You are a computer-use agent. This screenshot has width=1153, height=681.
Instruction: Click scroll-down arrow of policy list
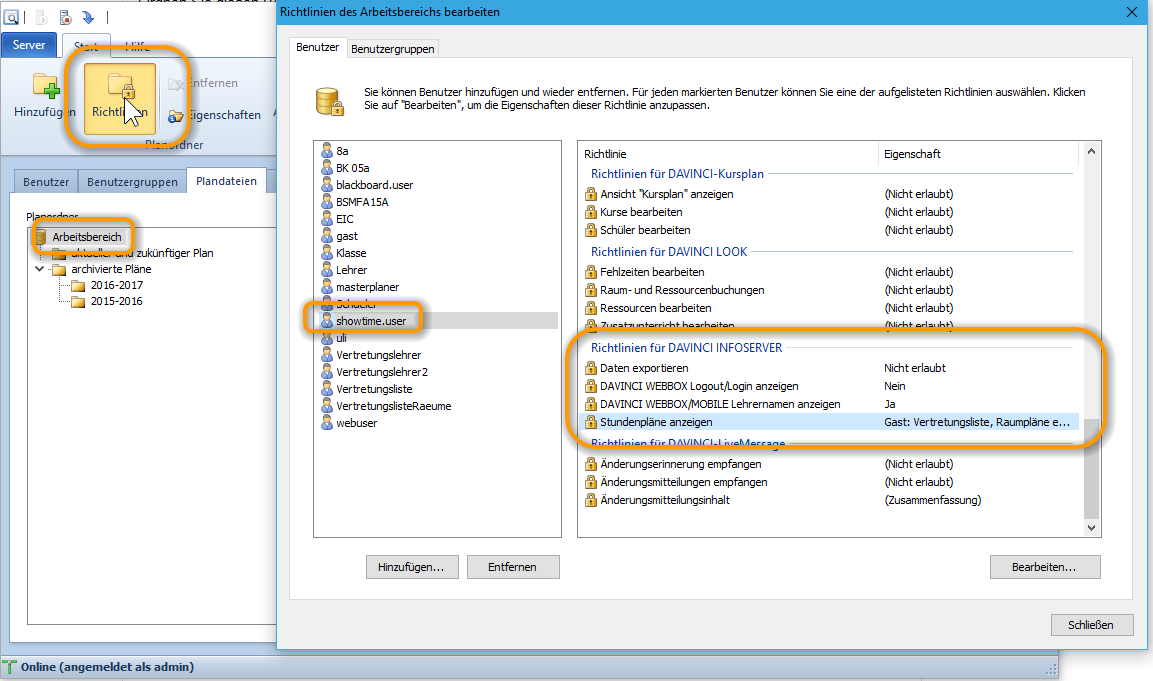coord(1091,527)
